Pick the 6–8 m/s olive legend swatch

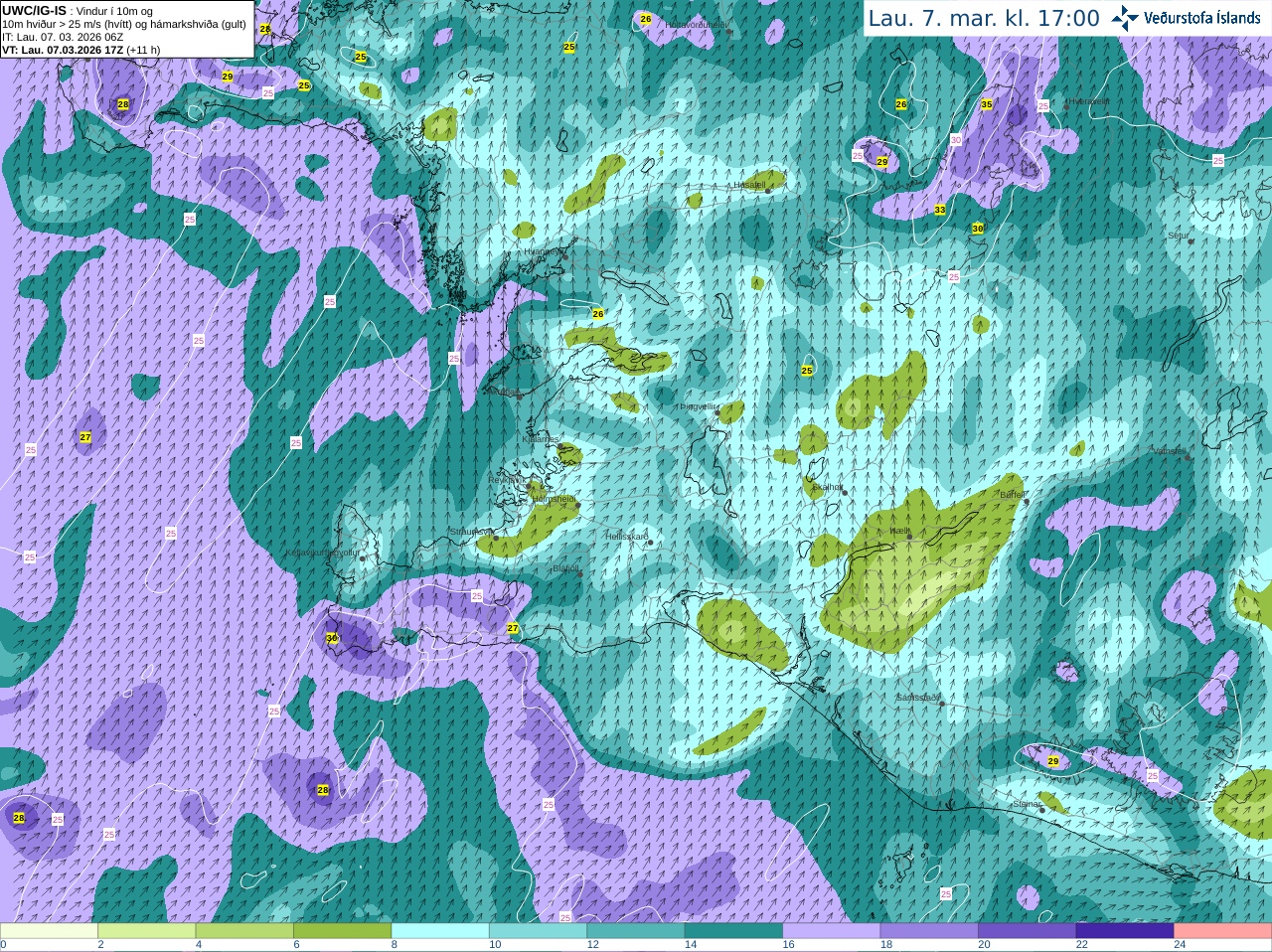pyautogui.click(x=342, y=931)
